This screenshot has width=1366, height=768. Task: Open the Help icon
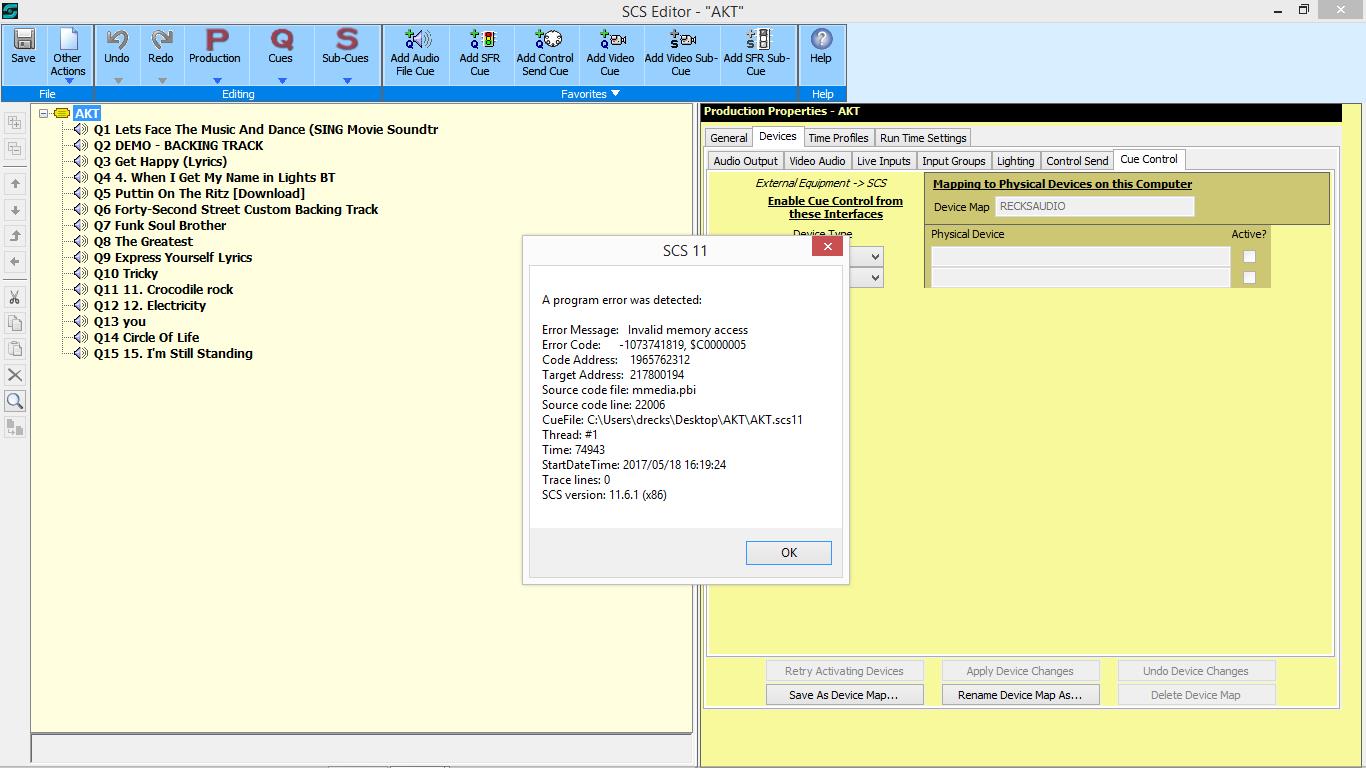[x=821, y=41]
